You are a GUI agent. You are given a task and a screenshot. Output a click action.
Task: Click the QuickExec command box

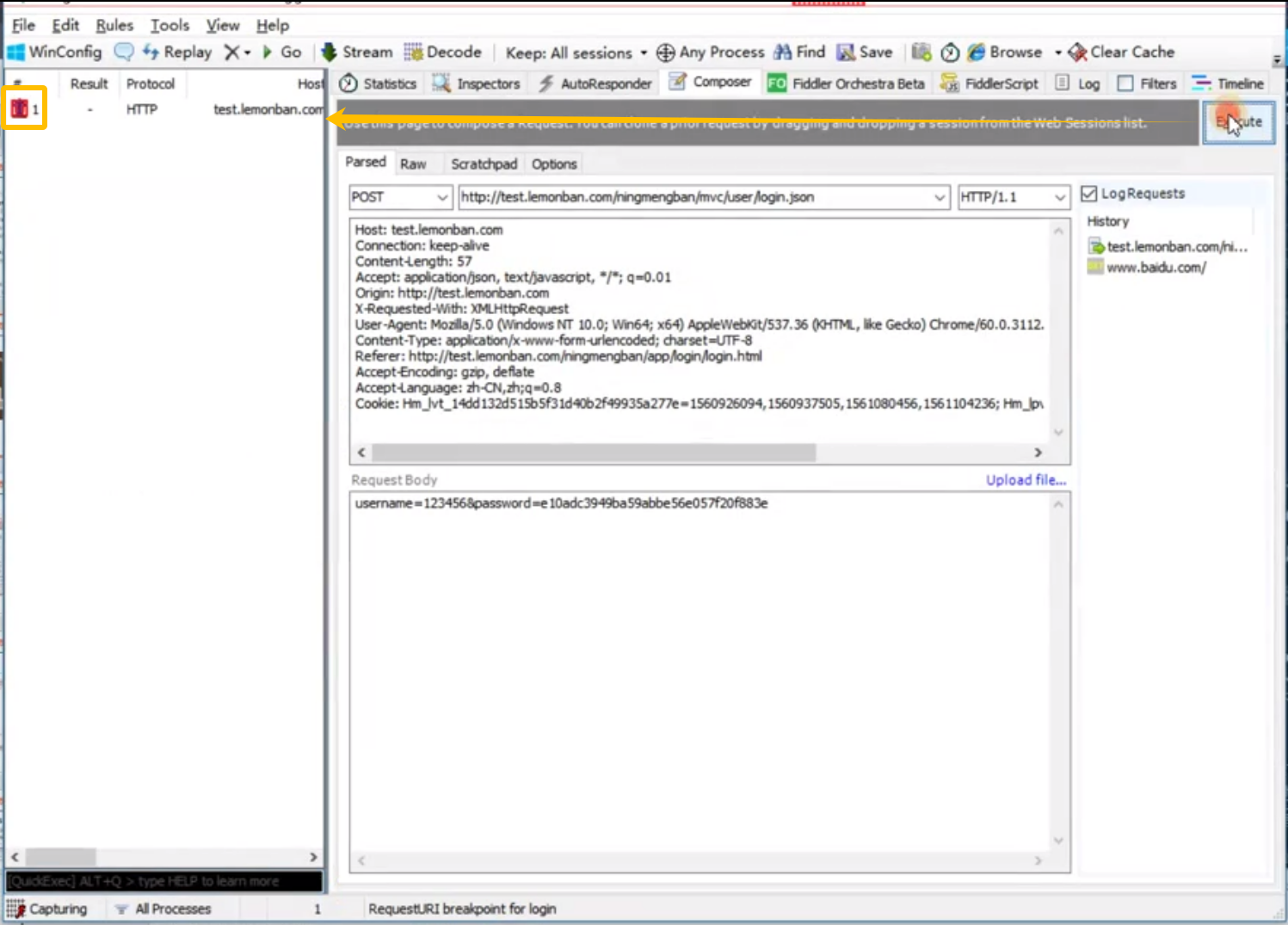tap(164, 881)
